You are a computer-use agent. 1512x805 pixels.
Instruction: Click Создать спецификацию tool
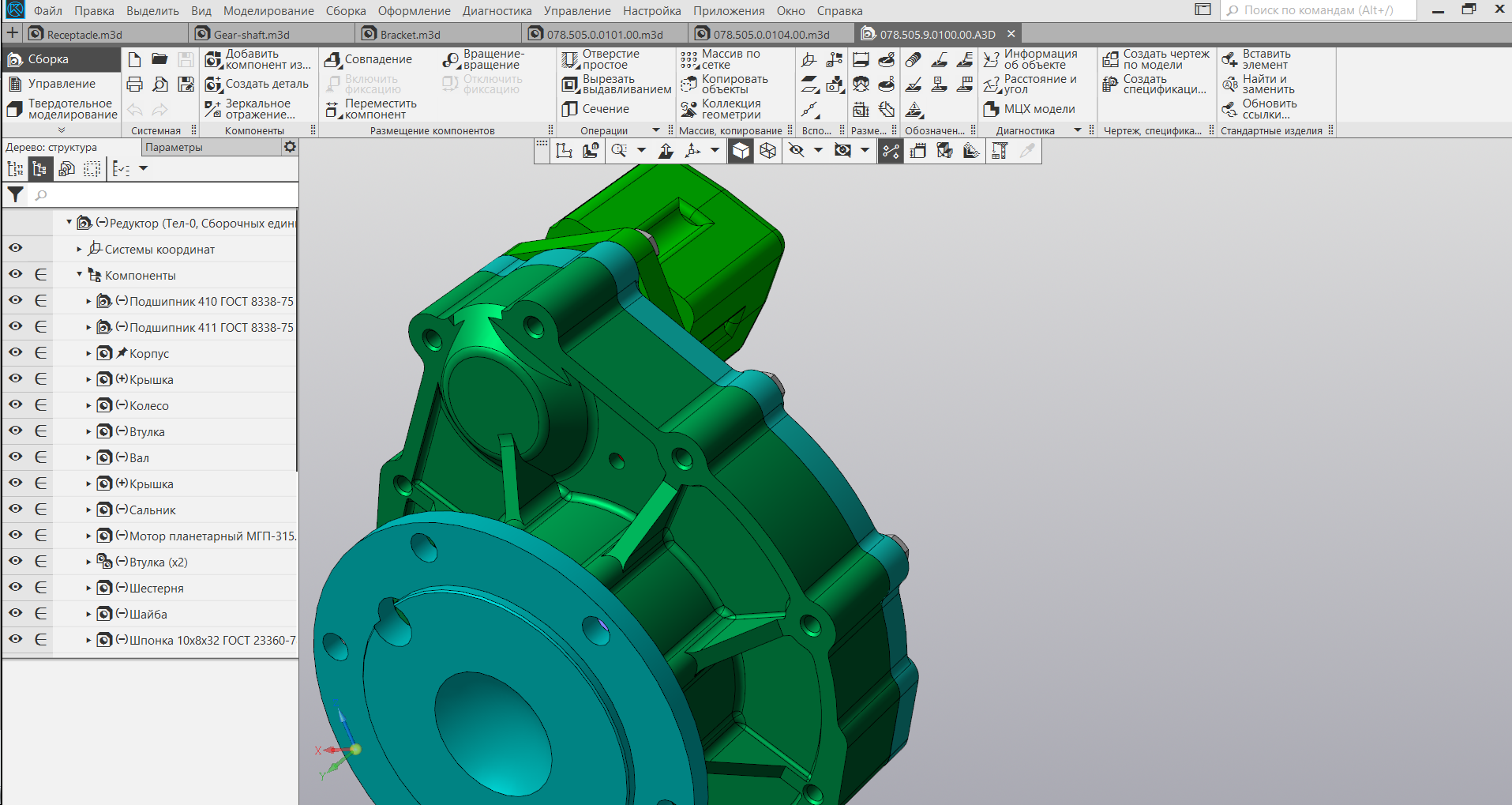pos(1154,84)
